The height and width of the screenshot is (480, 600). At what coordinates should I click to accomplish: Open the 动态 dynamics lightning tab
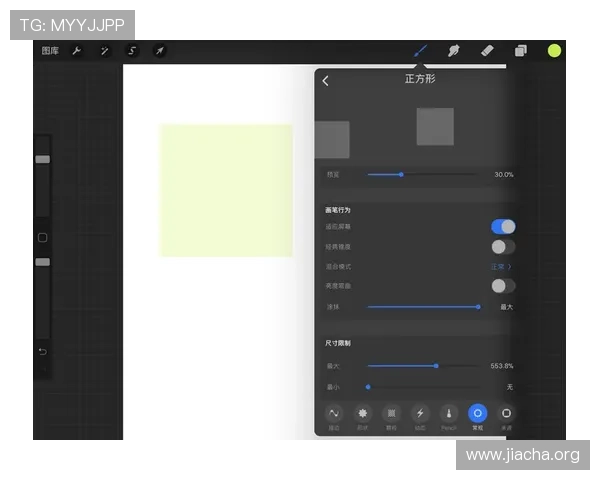pyautogui.click(x=420, y=414)
